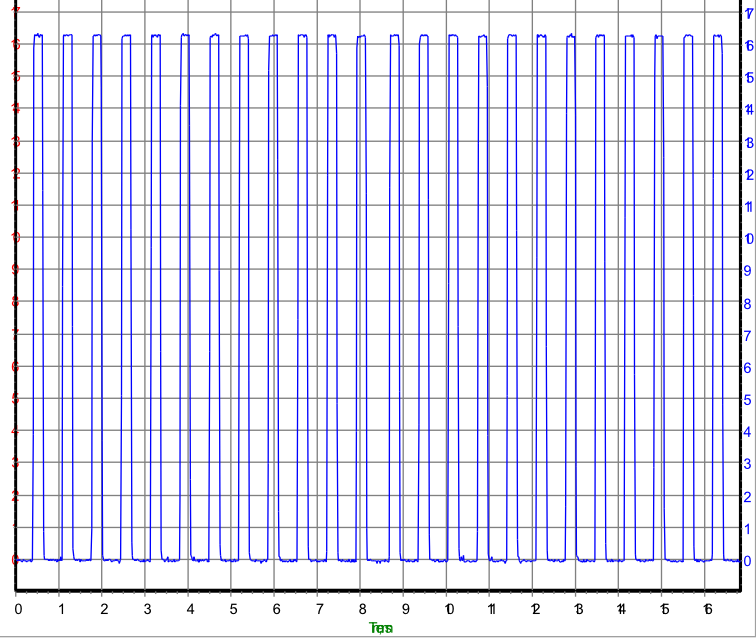Select the 15 tick label on horizontal axis
756x638 pixels.
(x=663, y=608)
